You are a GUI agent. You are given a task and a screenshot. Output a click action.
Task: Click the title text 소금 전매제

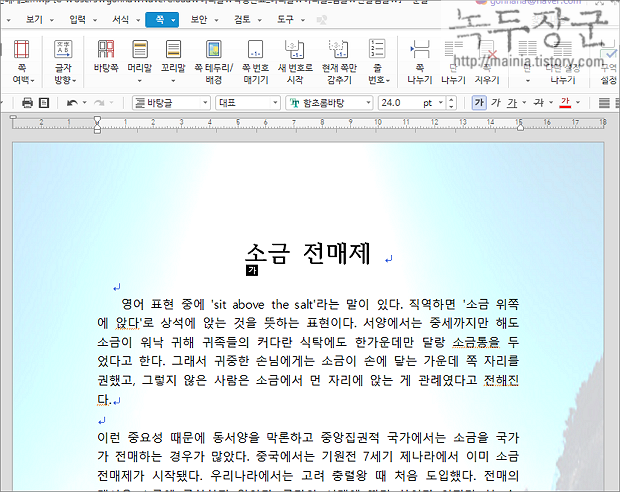click(x=308, y=254)
